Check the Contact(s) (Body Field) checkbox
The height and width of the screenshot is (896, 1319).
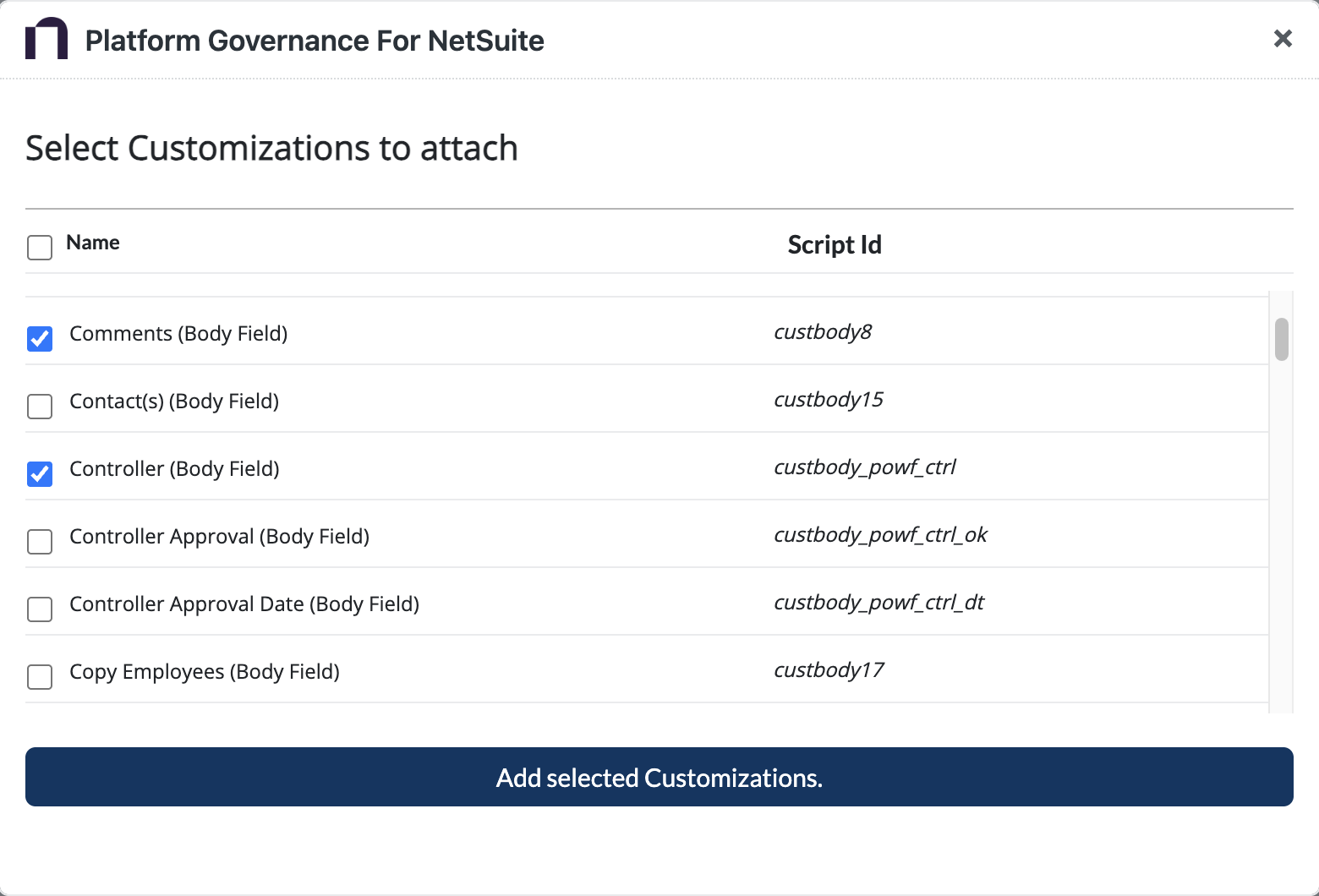click(40, 406)
